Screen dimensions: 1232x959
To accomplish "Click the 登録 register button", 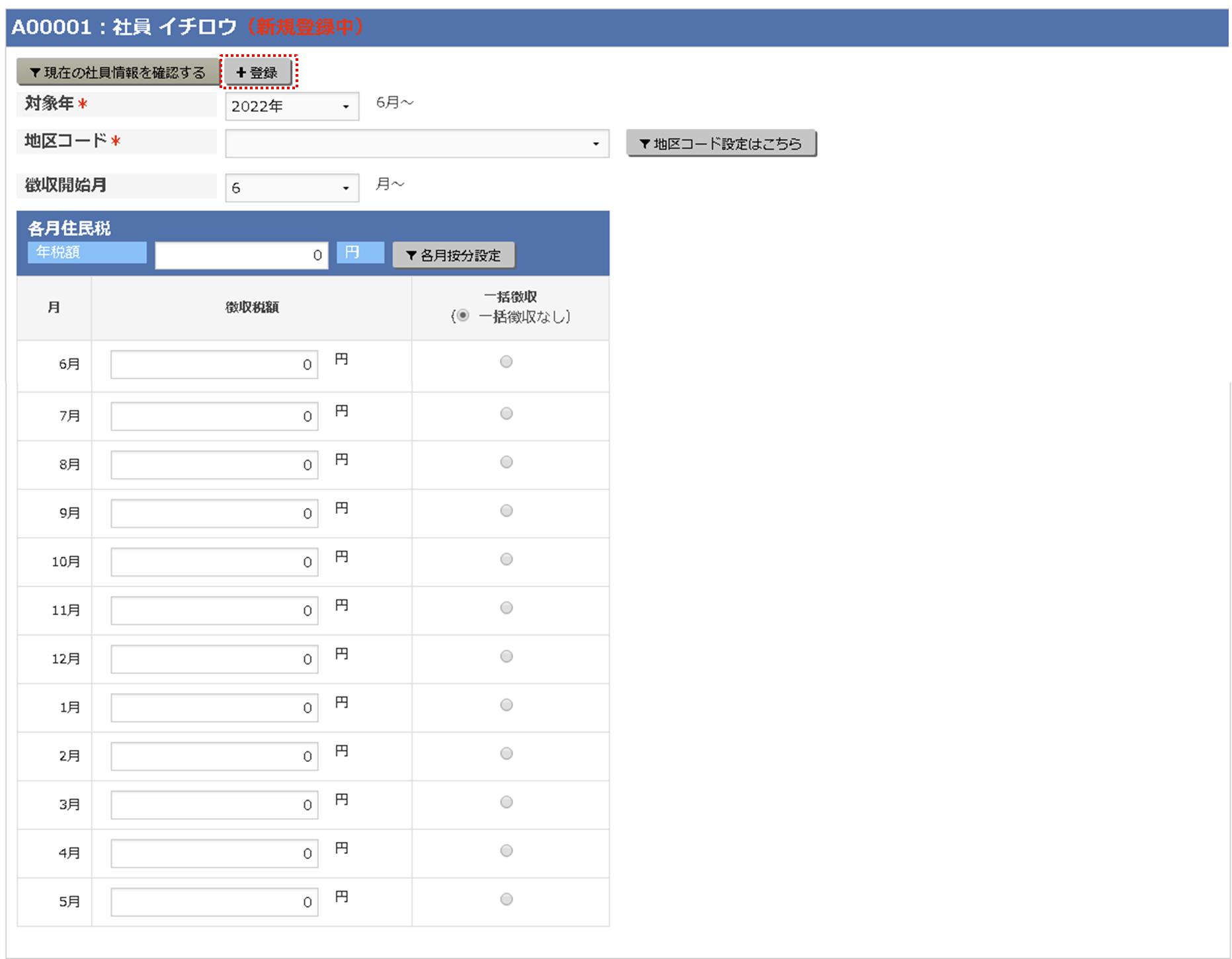I will coord(257,73).
